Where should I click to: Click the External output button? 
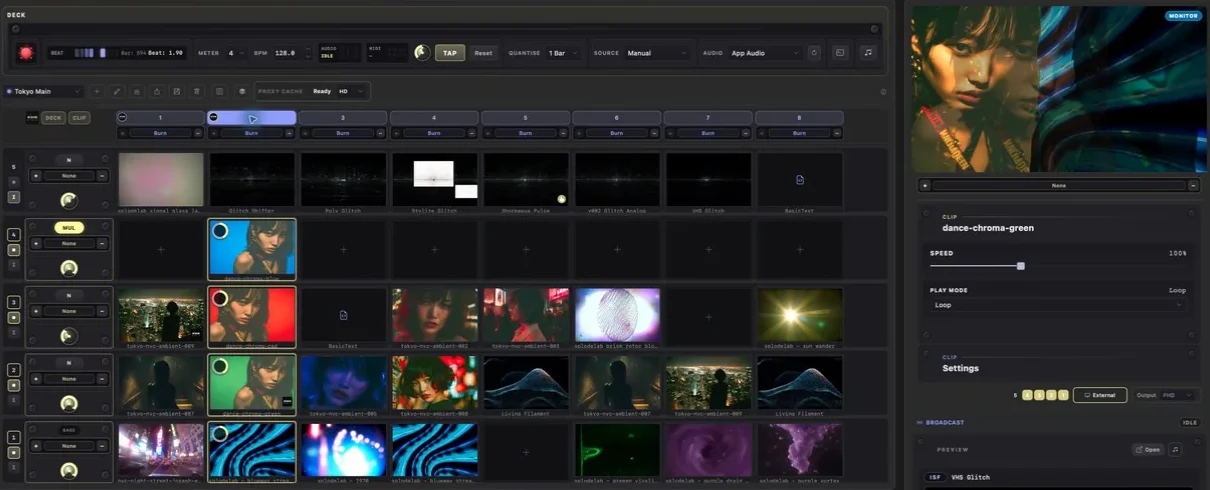pos(1100,395)
